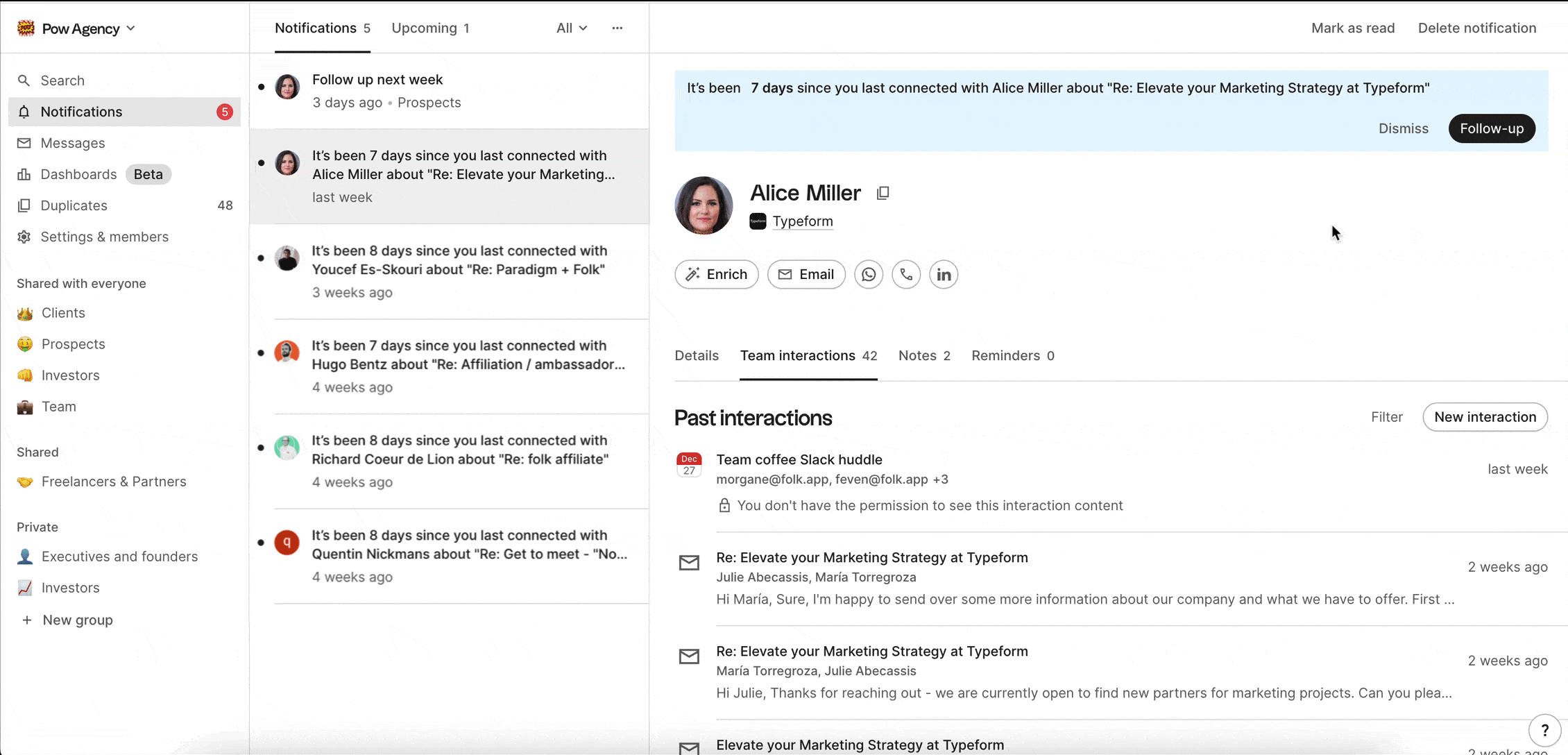Click the help question mark button
Screen dimensions: 1568x755
click(1544, 730)
